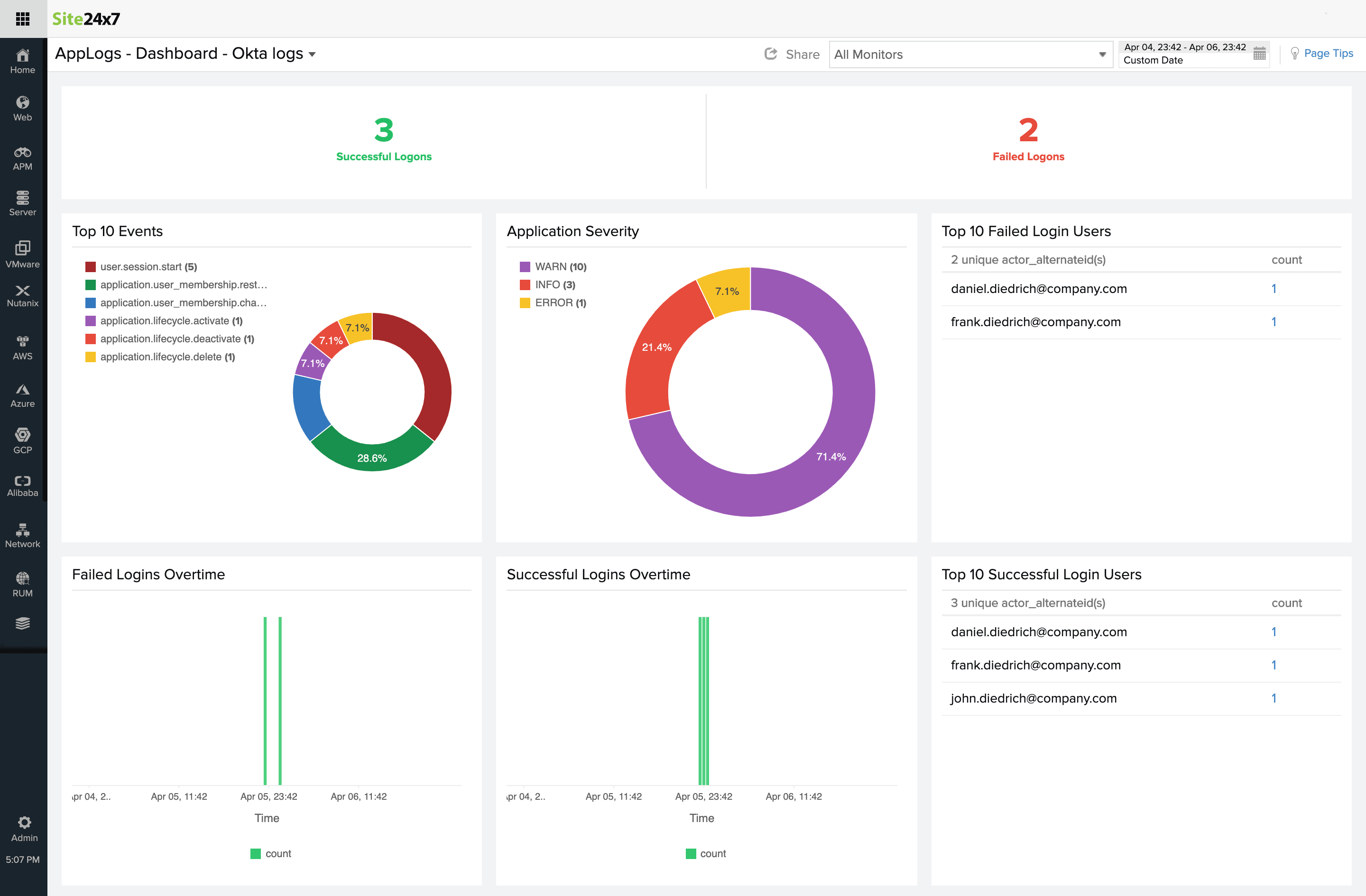Toggle the WARN legend entry in Application Severity
Screen dimensions: 1366x896
click(553, 266)
